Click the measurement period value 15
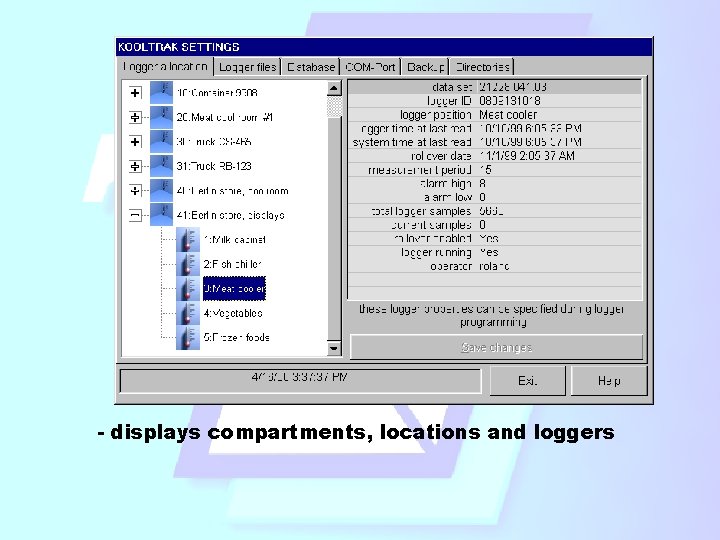Image resolution: width=720 pixels, height=540 pixels. coord(485,169)
